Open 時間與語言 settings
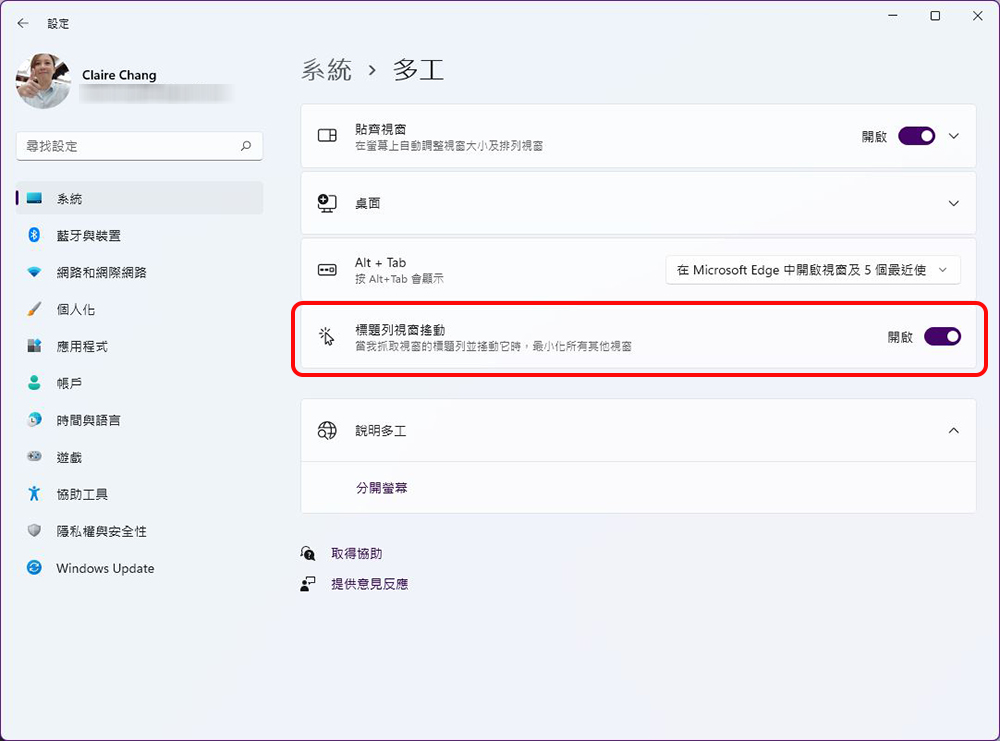1000x741 pixels. pyautogui.click(x=140, y=420)
